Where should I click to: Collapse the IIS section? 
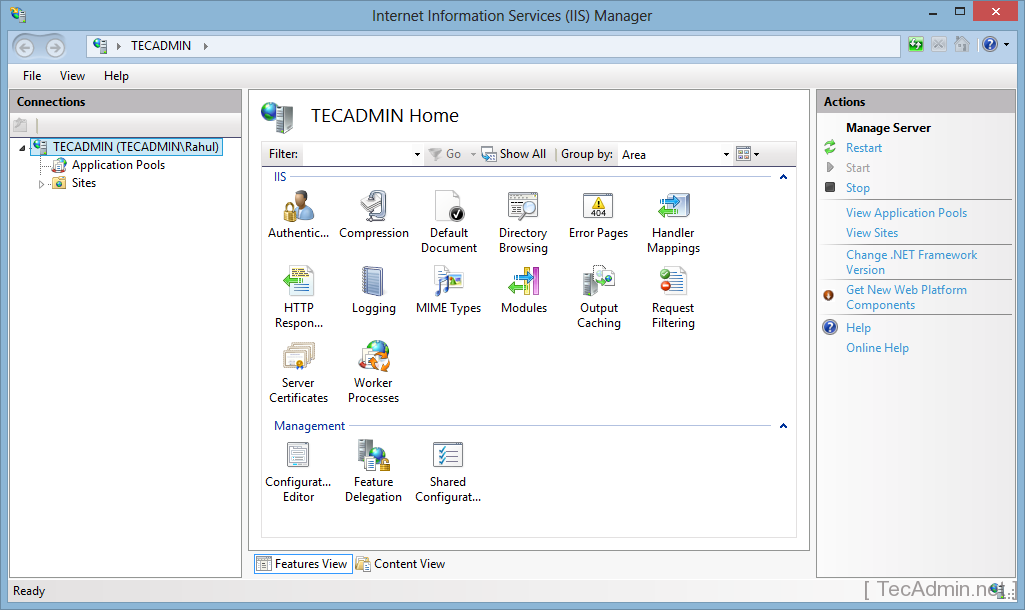783,177
